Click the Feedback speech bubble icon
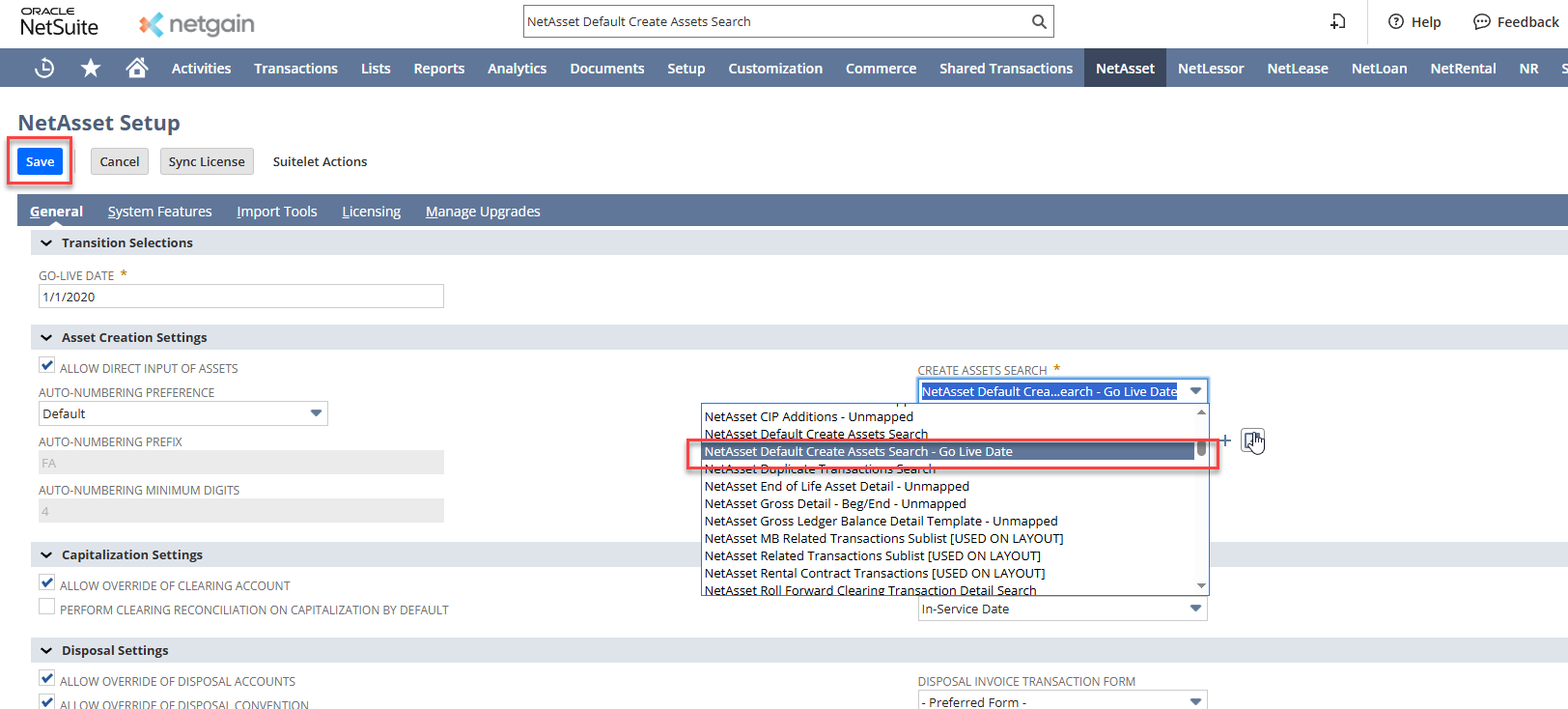Screen dimensions: 1568x709 point(1481,21)
